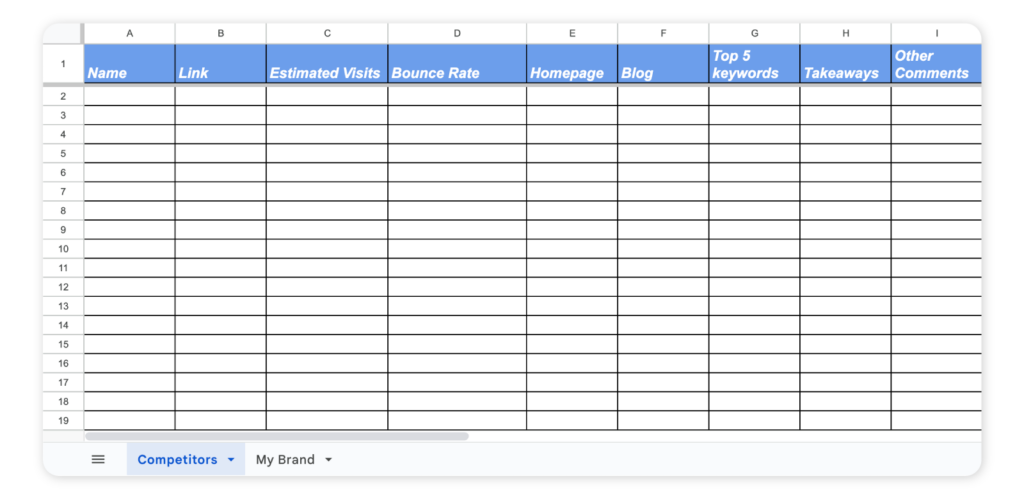Click the Top 5 keywords header cell

[x=754, y=64]
